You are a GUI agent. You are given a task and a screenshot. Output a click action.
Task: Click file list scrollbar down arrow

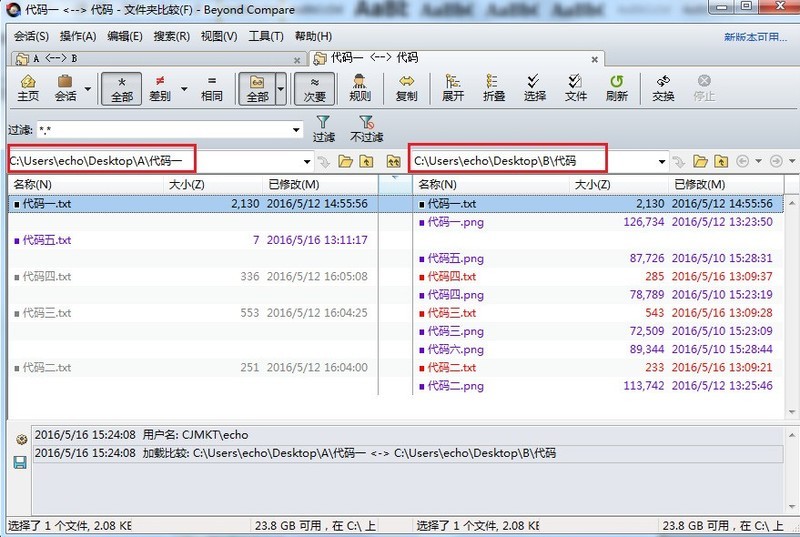click(792, 412)
